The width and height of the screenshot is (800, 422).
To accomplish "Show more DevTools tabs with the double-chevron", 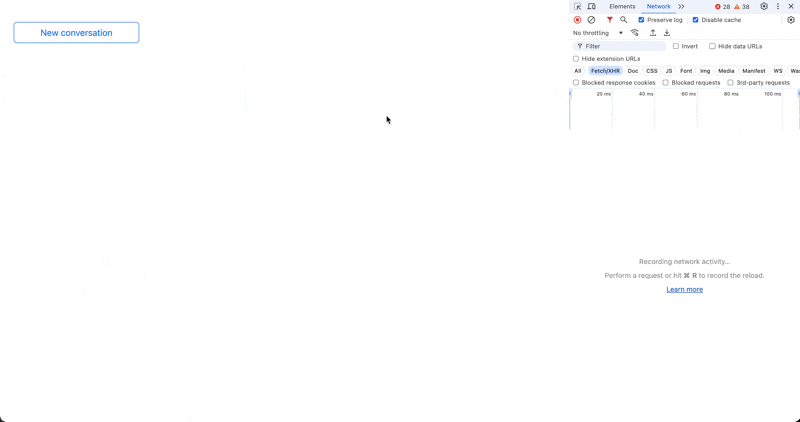I will [x=681, y=7].
